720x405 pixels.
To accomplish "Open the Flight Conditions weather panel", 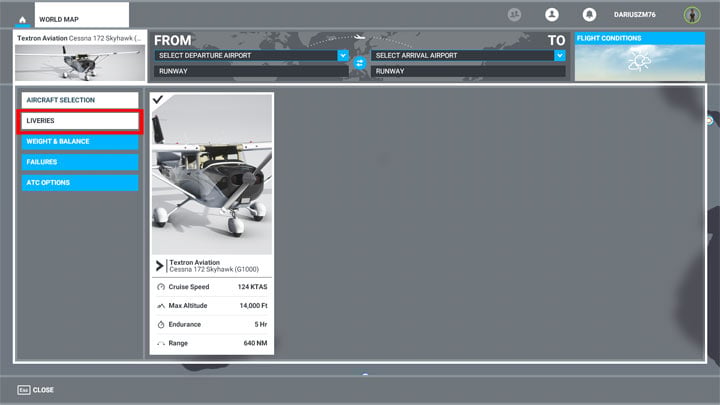I will point(639,56).
